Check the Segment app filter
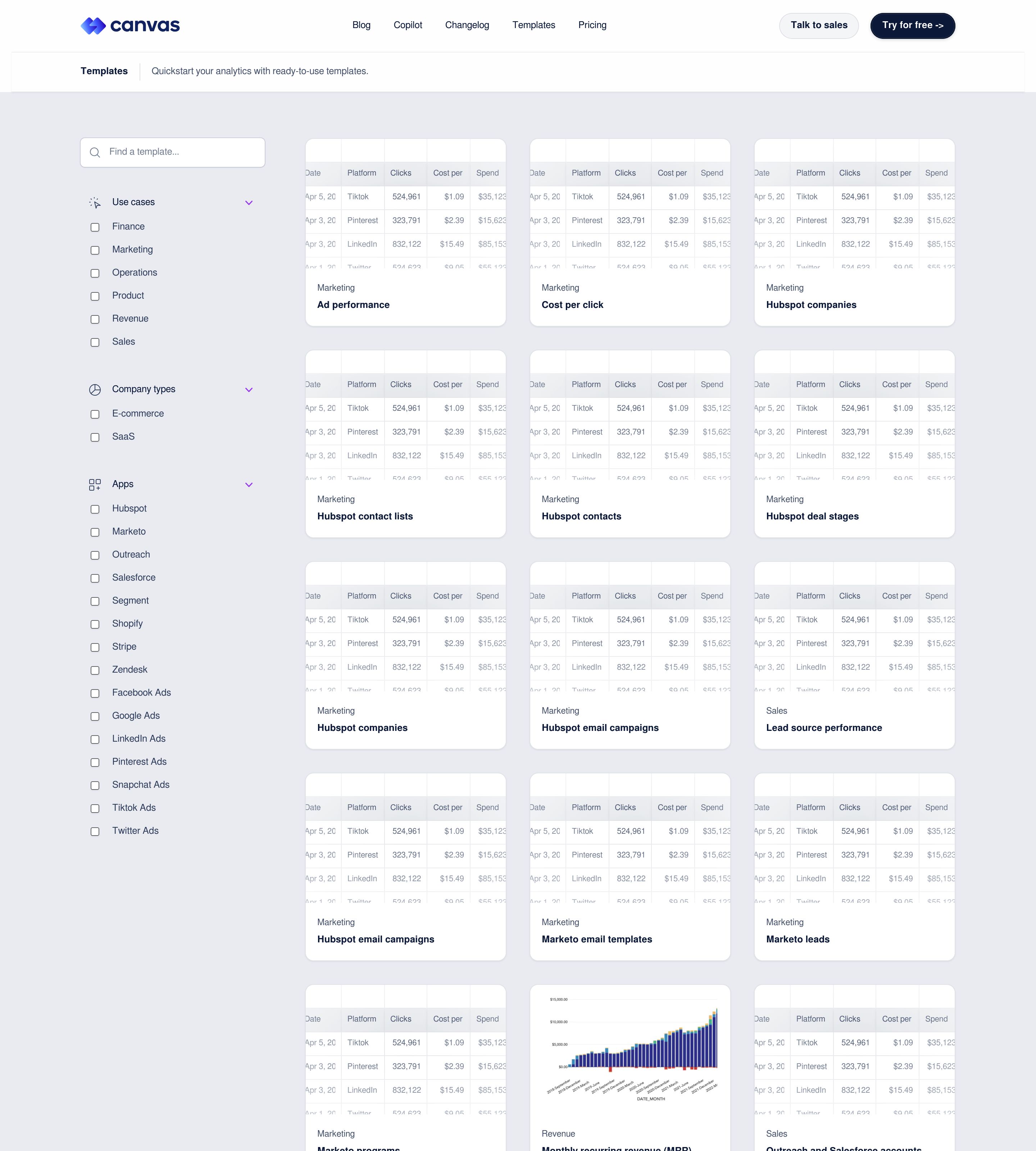 coord(95,601)
